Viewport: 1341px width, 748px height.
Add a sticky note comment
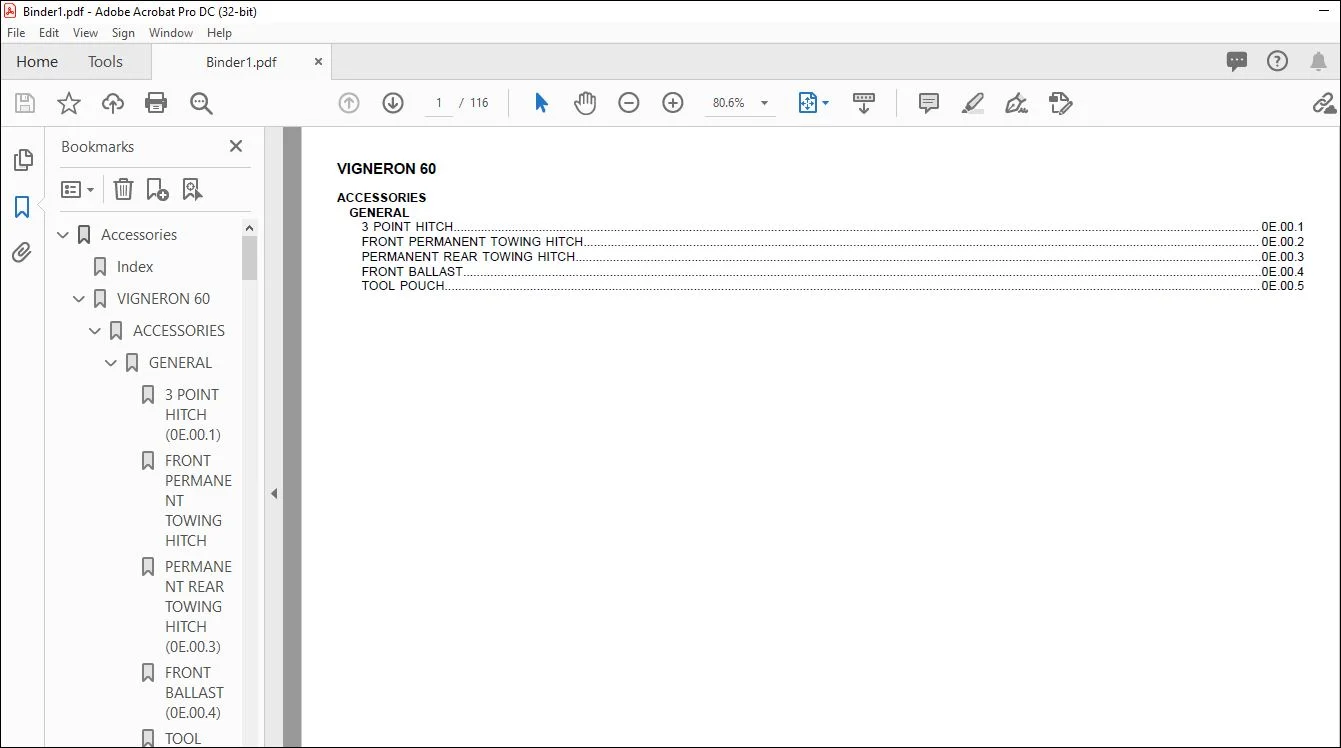click(x=929, y=103)
